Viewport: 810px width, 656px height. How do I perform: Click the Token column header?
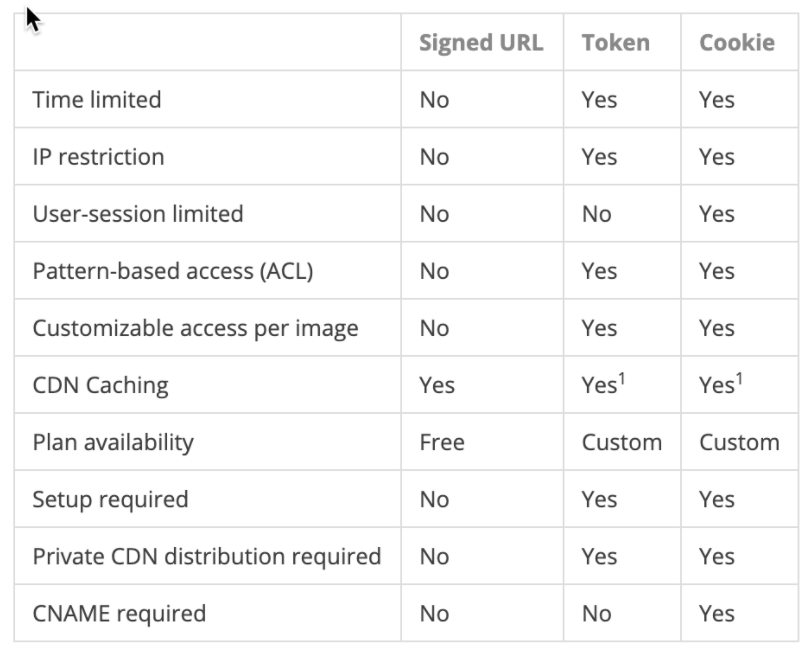[x=615, y=43]
